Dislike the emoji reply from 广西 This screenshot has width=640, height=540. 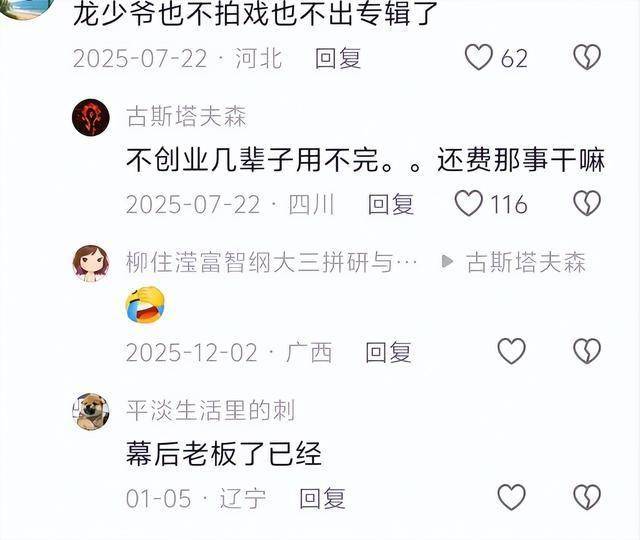pyautogui.click(x=587, y=351)
